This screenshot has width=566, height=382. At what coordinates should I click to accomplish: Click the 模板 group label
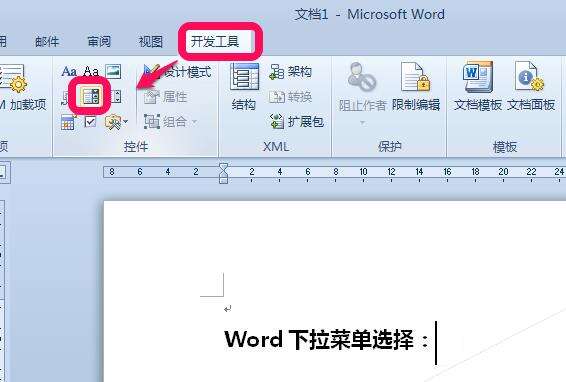pos(505,147)
